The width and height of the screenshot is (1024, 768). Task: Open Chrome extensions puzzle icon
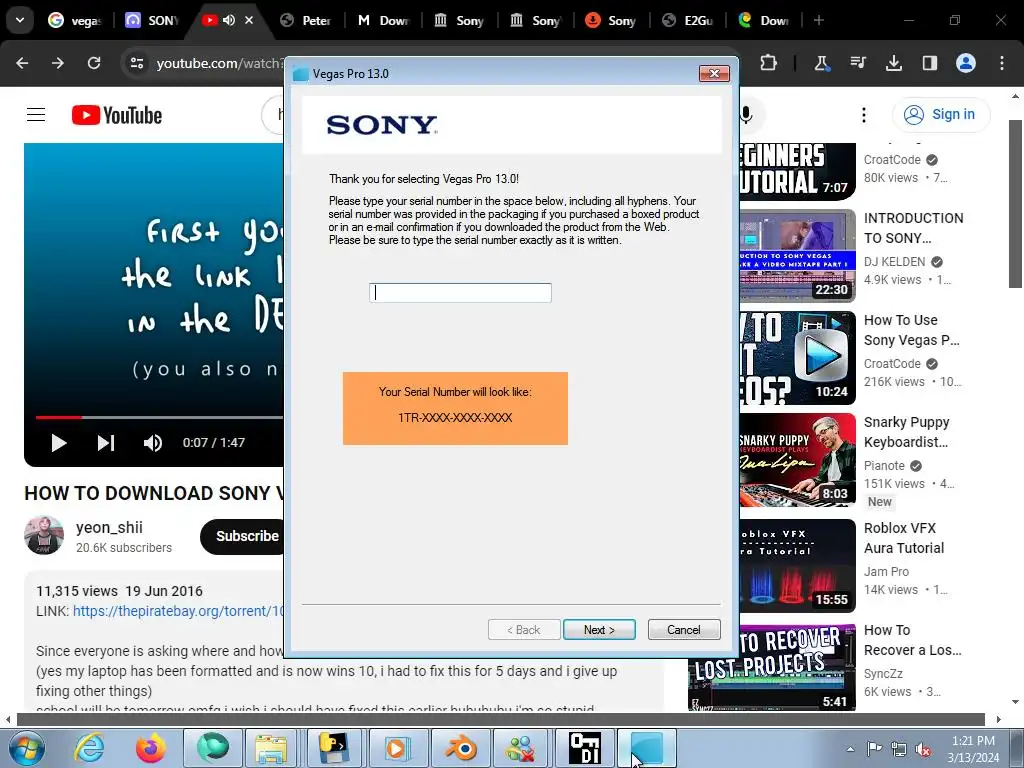click(769, 63)
